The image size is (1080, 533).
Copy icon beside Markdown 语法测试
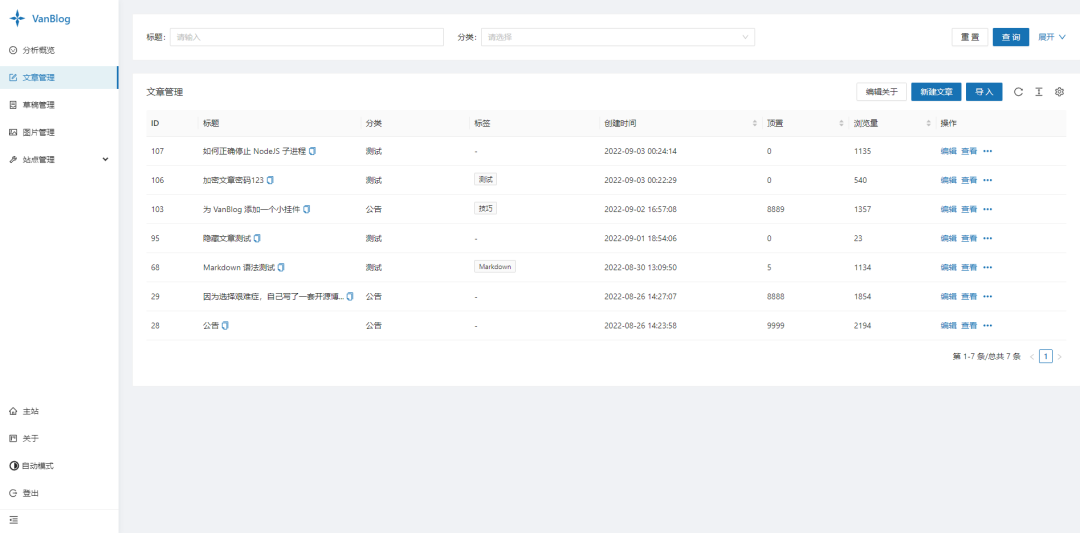point(281,267)
